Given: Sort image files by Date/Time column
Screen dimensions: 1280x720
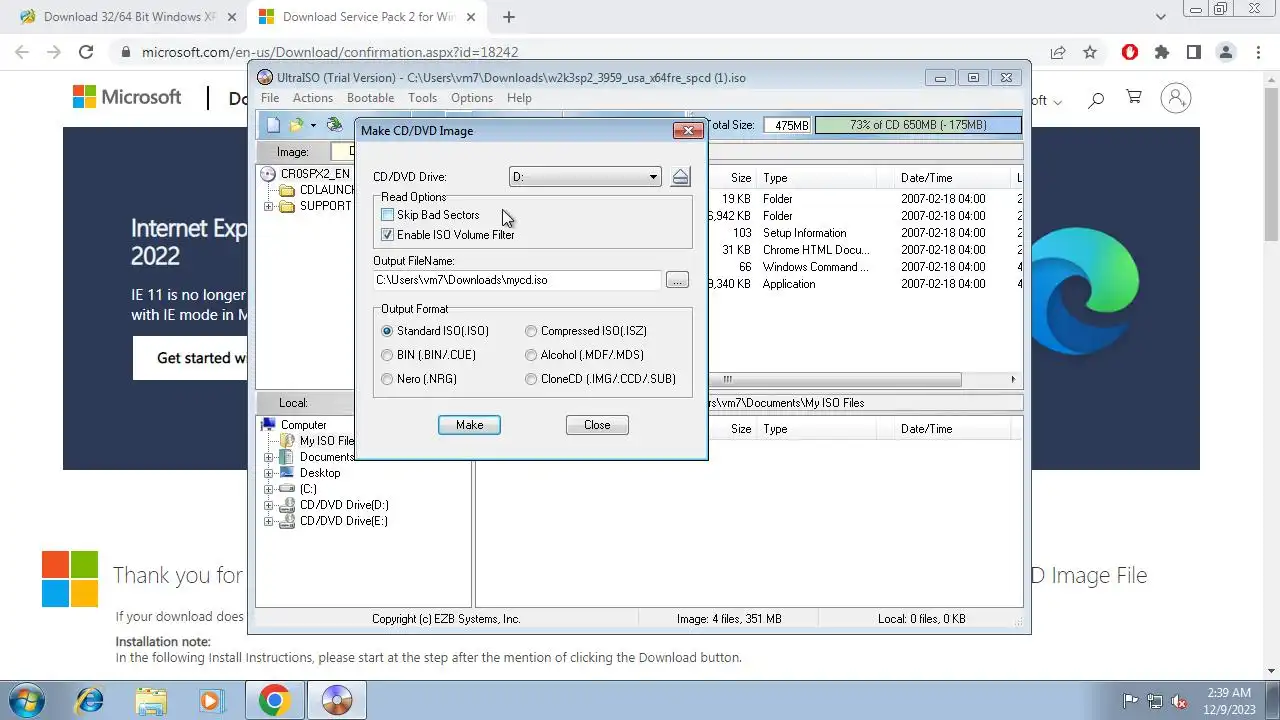Looking at the screenshot, I should pos(954,178).
